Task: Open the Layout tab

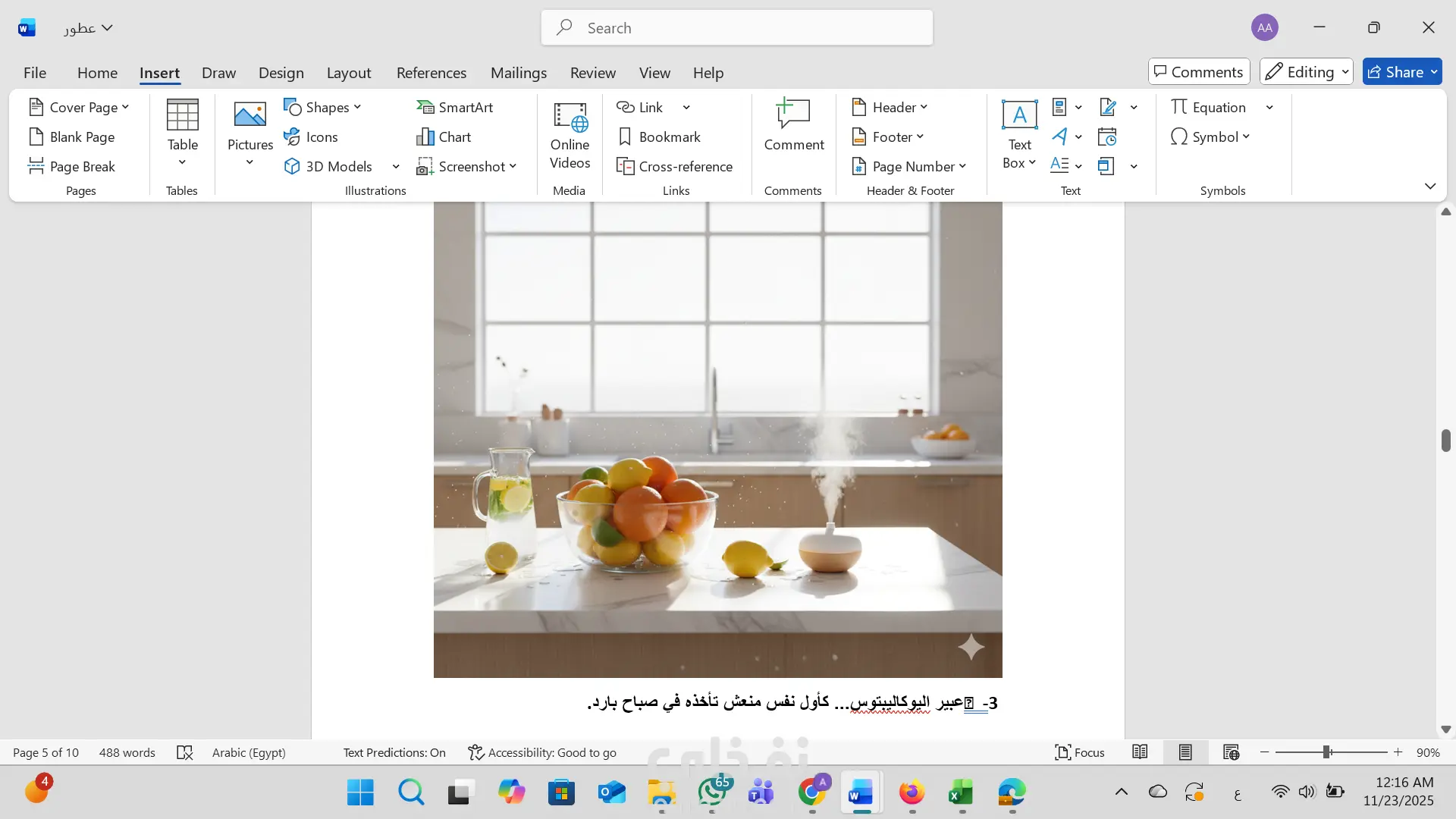Action: [349, 73]
